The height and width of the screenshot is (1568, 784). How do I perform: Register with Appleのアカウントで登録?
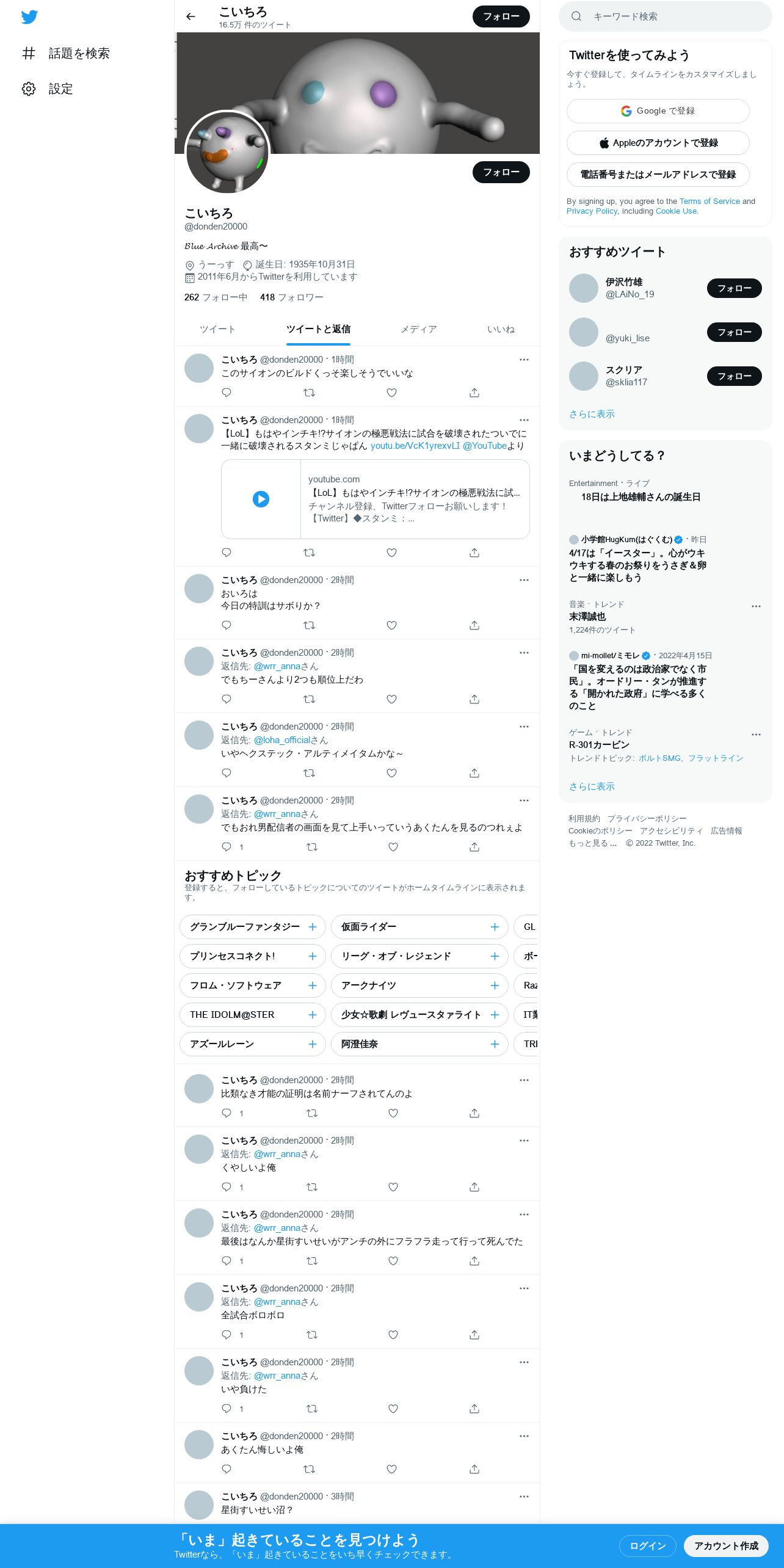click(x=658, y=143)
